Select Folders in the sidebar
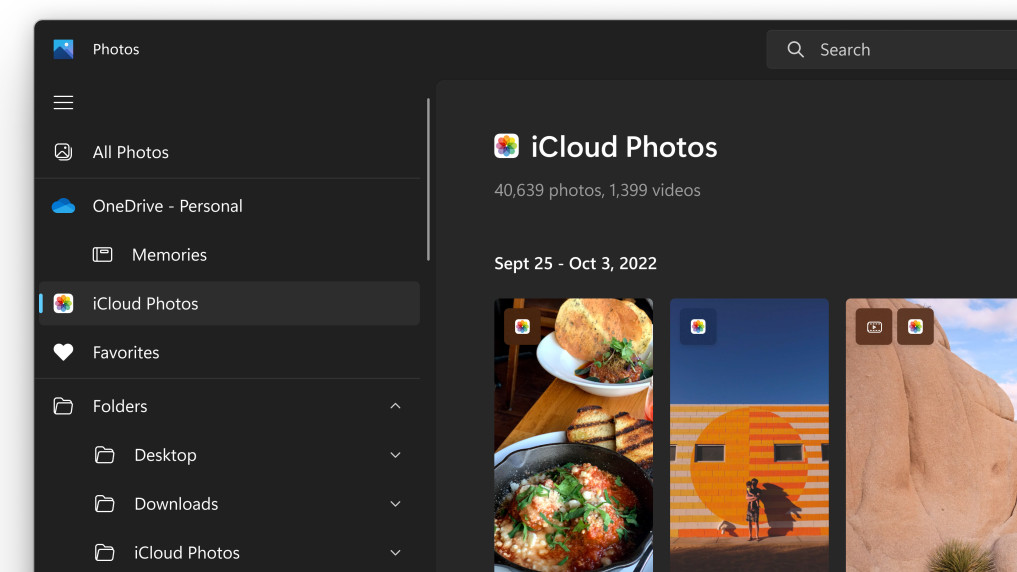1017x572 pixels. (229, 406)
